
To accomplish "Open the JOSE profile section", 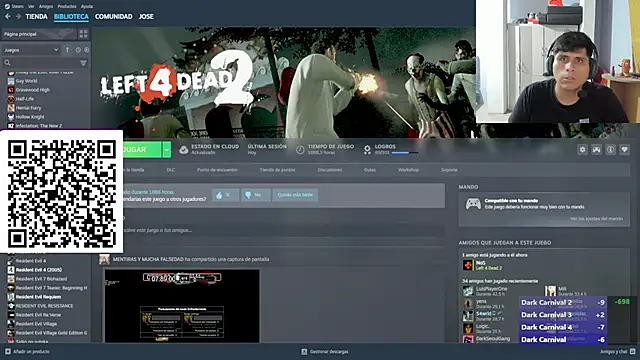I will pyautogui.click(x=146, y=16).
